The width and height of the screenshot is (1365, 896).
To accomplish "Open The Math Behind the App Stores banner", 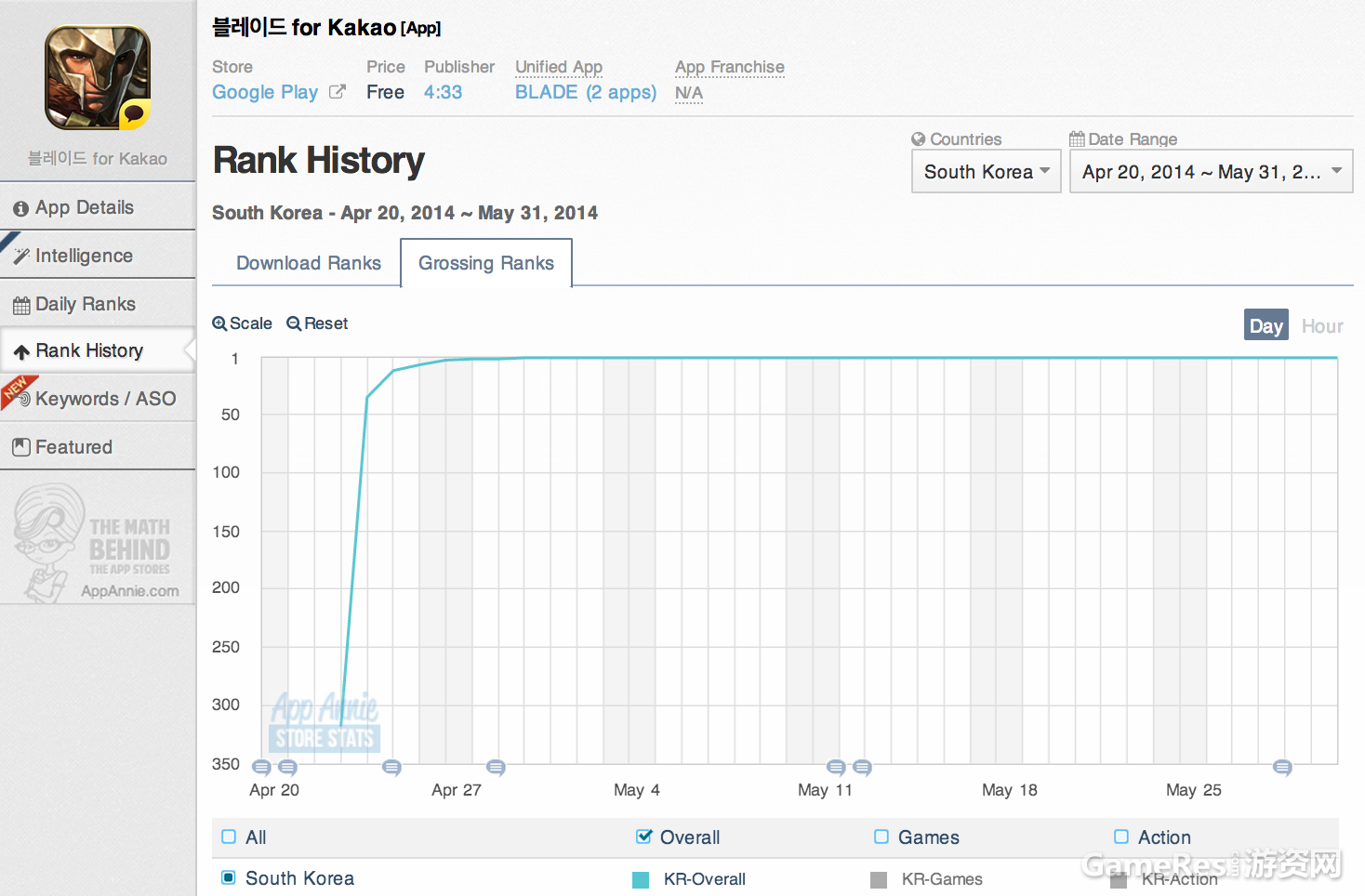I will point(97,543).
